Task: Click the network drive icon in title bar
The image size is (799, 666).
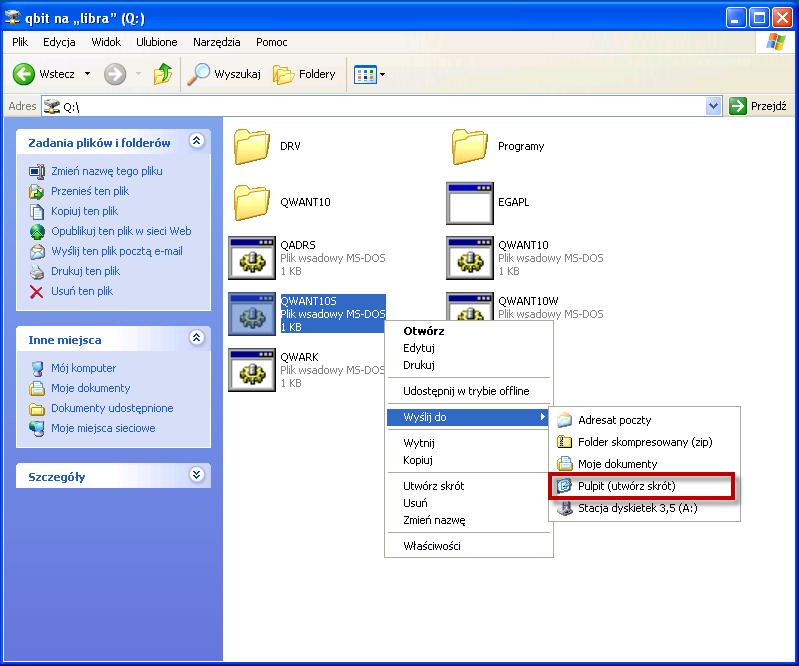Action: [13, 18]
